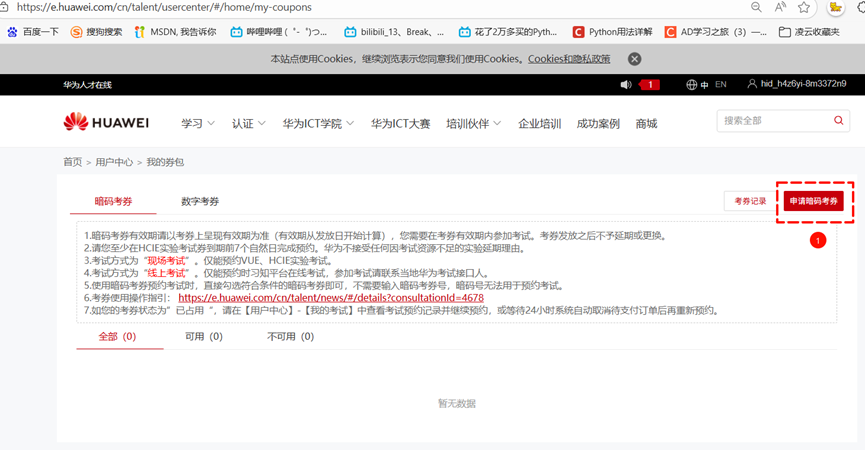Open the 花了2万多买的Pyth... bookmark
This screenshot has height=450, width=865.
tap(508, 32)
